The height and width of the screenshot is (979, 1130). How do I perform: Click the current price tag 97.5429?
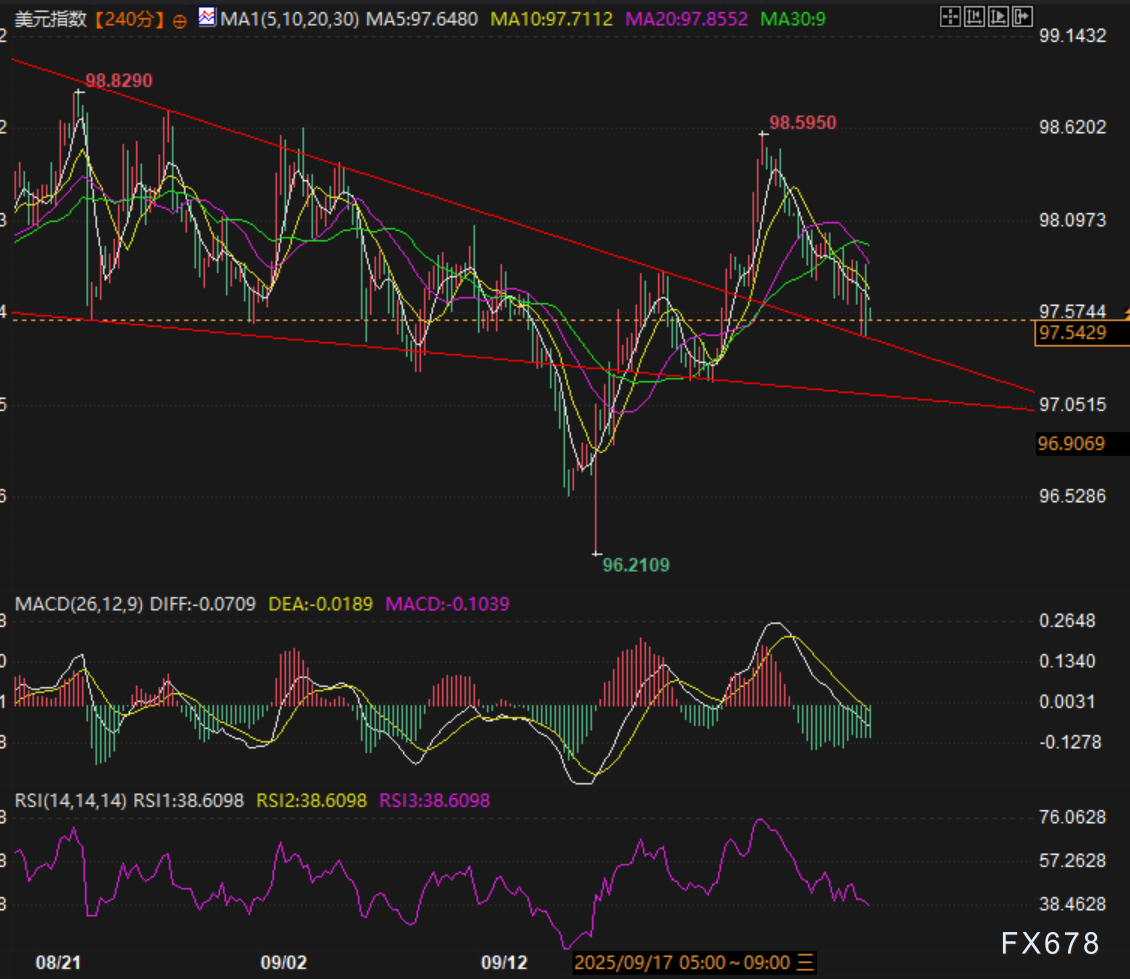[x=1072, y=333]
